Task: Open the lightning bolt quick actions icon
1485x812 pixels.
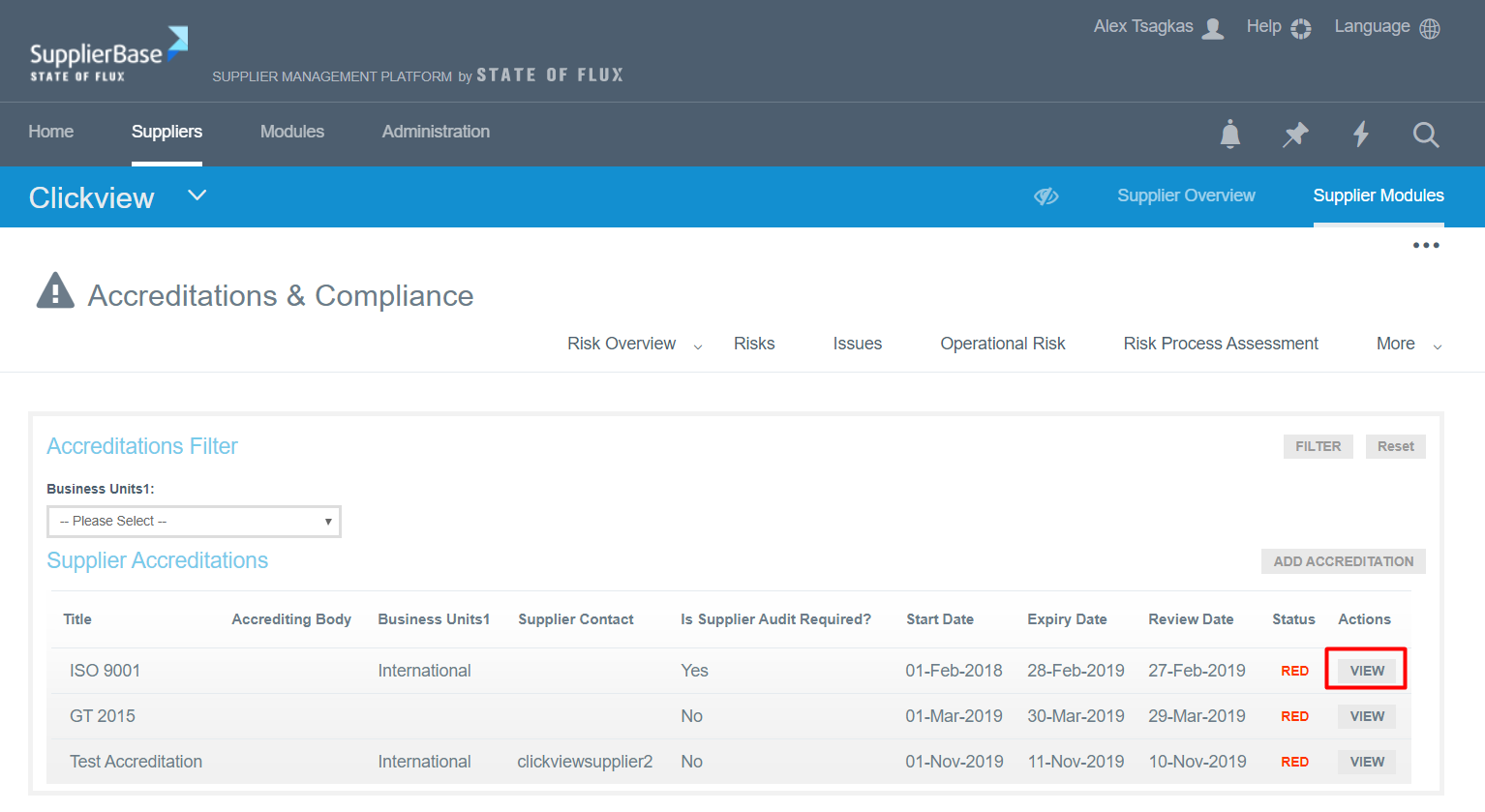Action: [1360, 134]
